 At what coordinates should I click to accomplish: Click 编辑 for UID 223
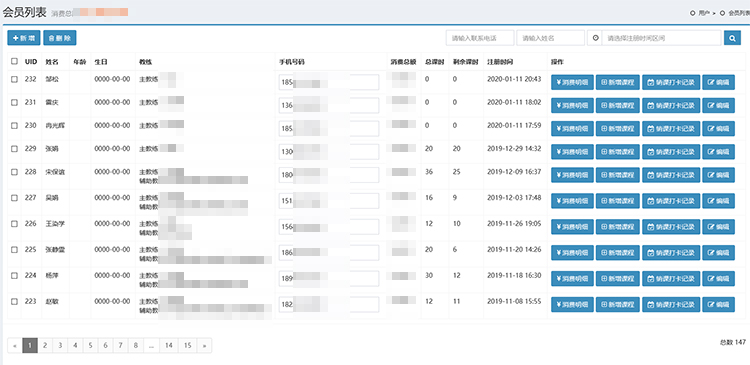[x=718, y=304]
